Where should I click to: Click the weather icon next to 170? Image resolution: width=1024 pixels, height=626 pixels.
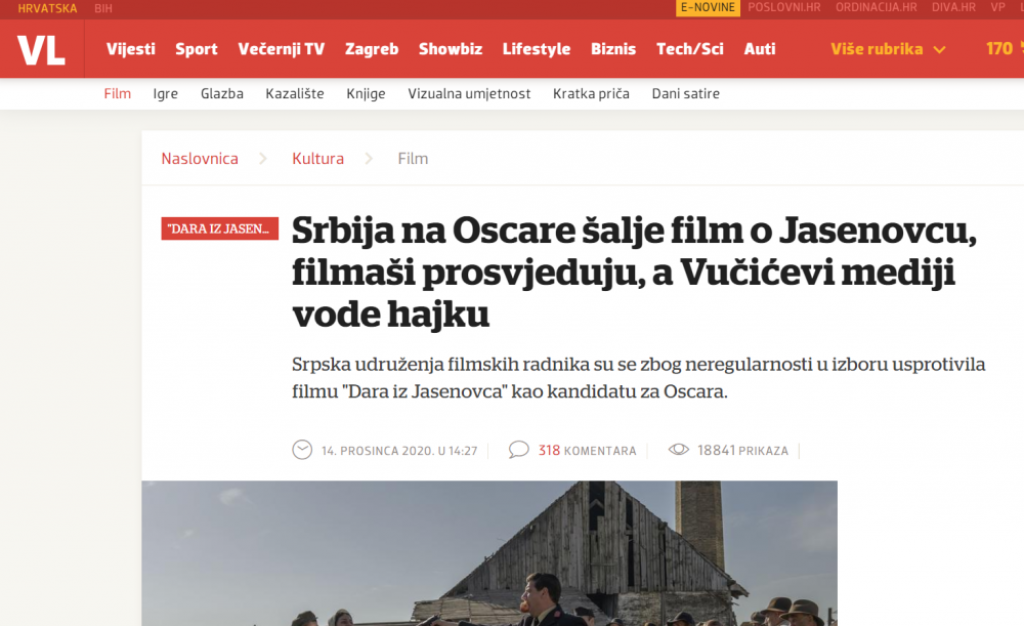1019,47
